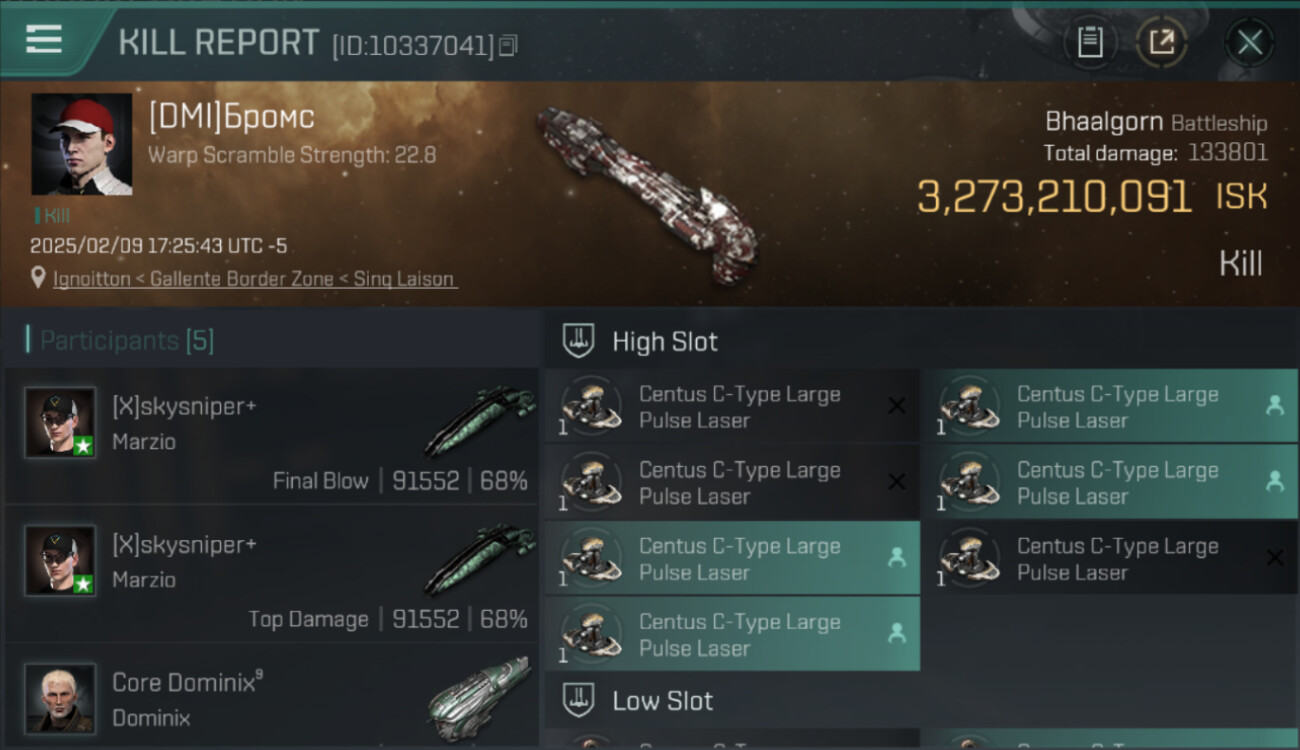Close the Kill Report window

(x=1249, y=42)
